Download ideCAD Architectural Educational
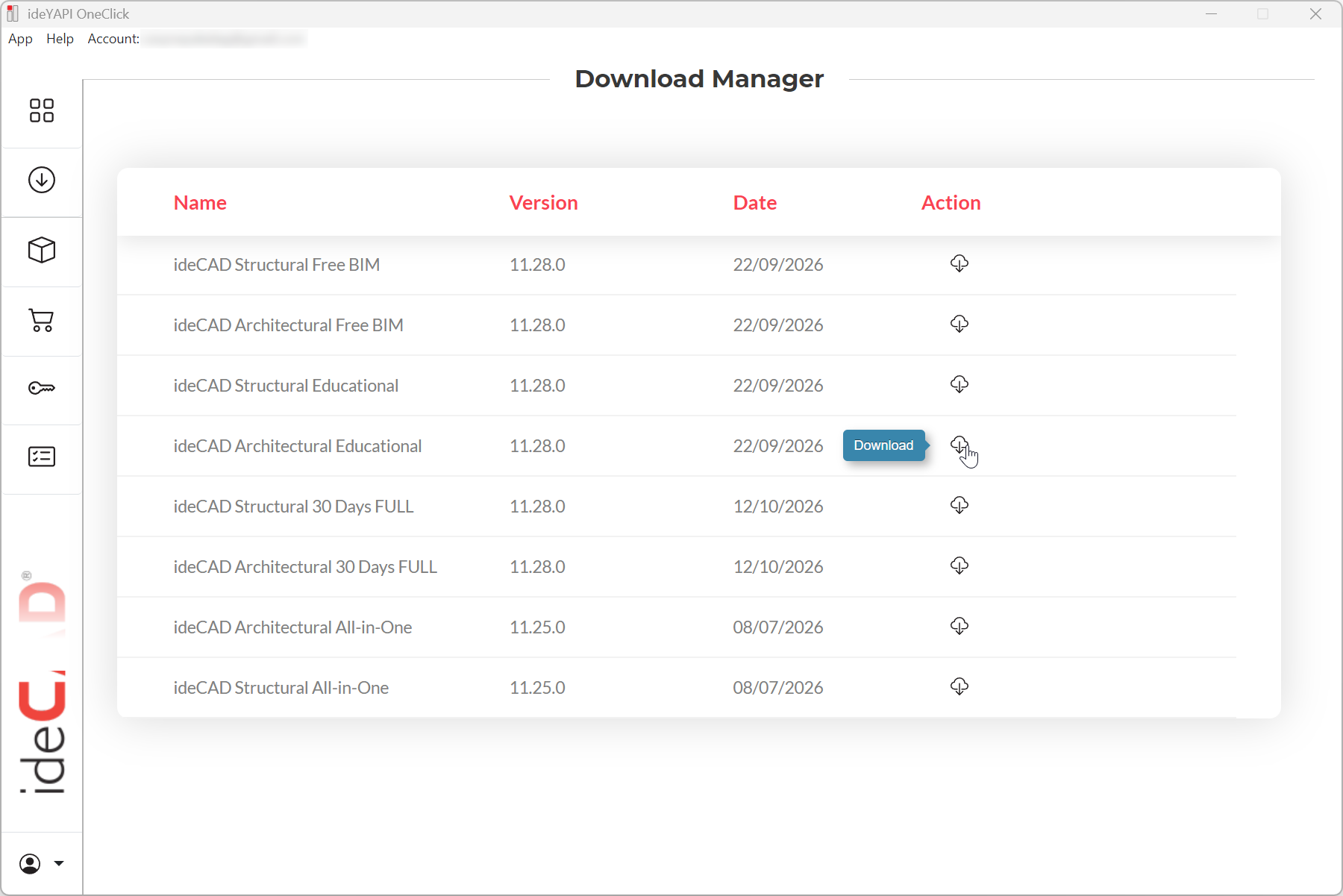1343x896 pixels. [x=959, y=445]
